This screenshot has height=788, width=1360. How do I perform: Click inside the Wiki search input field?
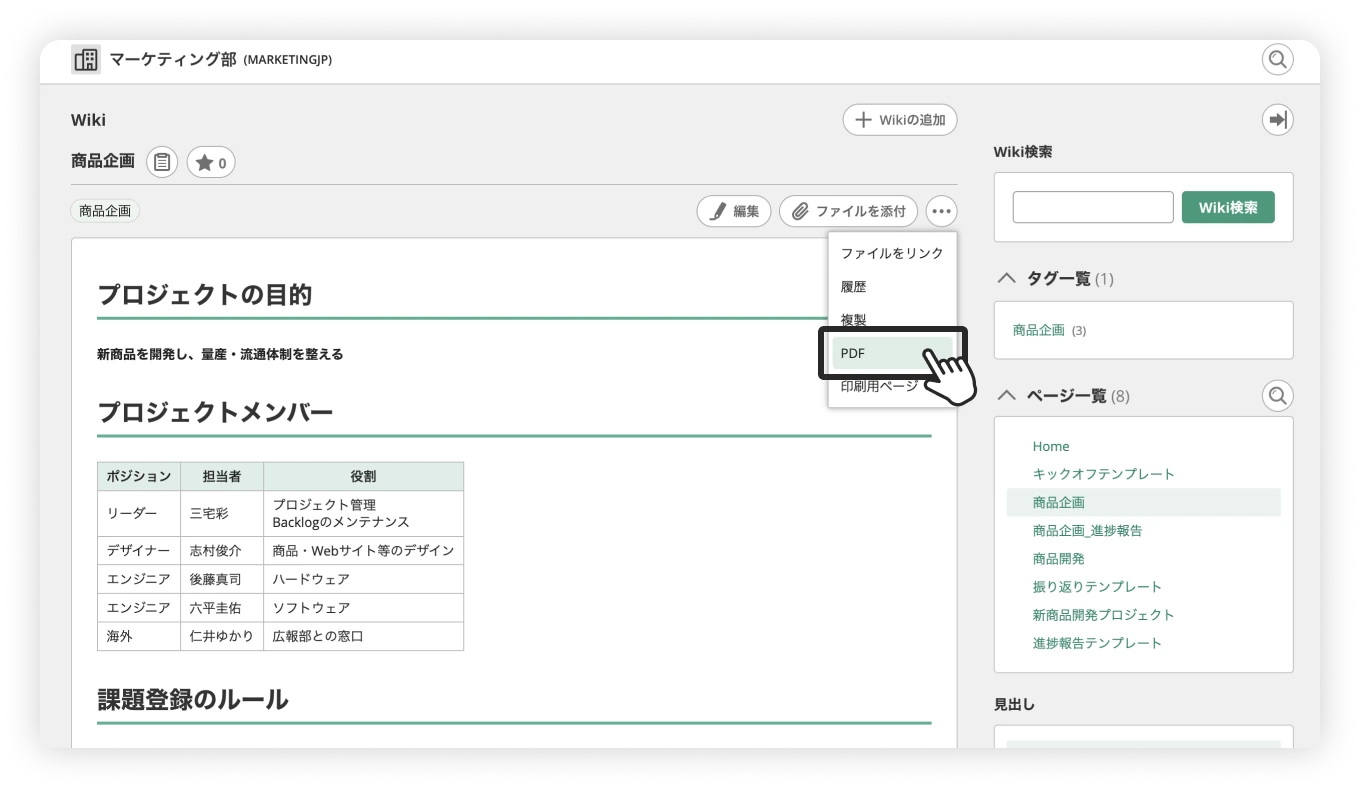(x=1092, y=206)
